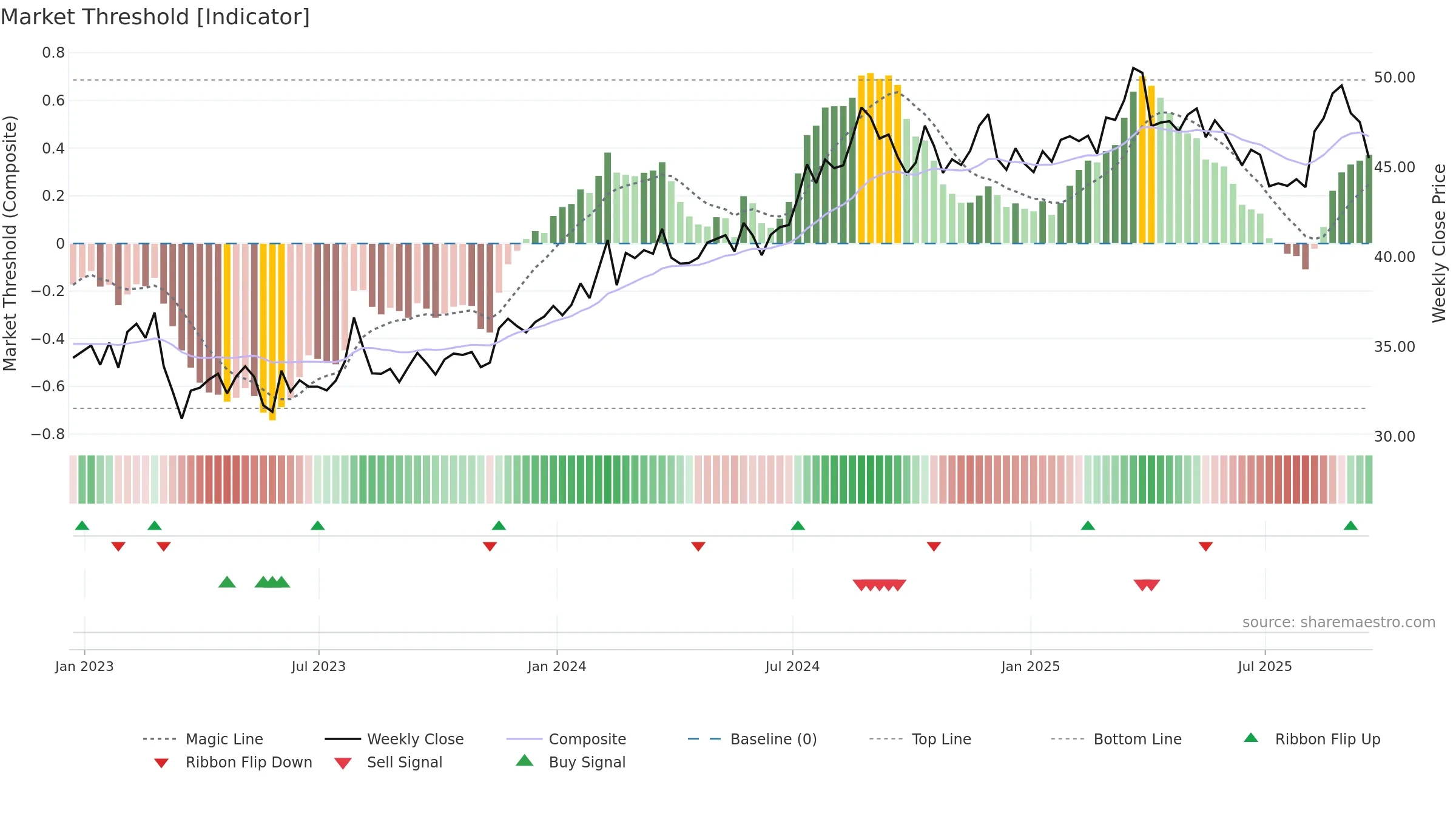Click the Jul 2023 x-axis label
The width and height of the screenshot is (1456, 819).
coord(318,666)
